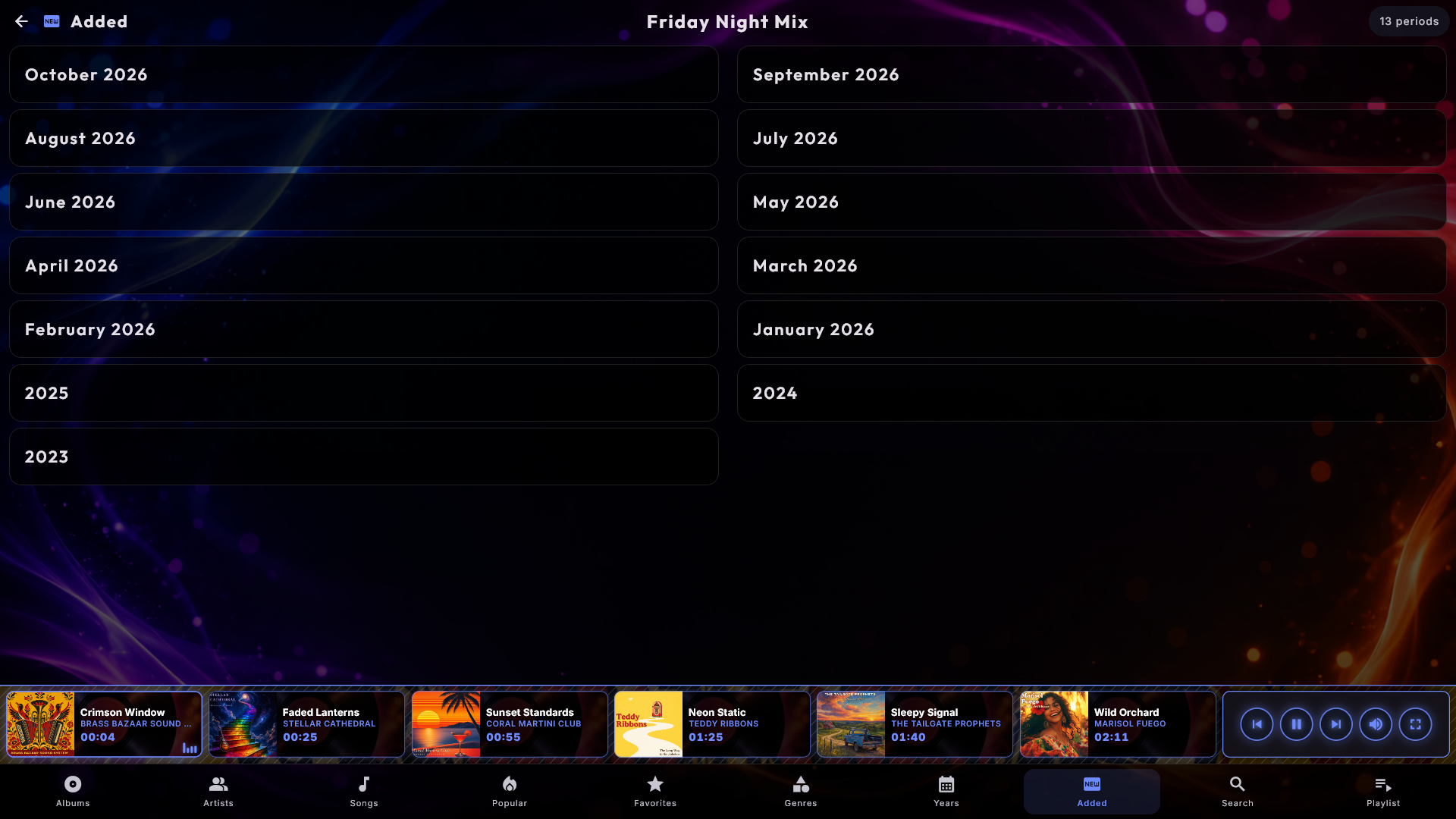Open the Search tab

[x=1238, y=792]
